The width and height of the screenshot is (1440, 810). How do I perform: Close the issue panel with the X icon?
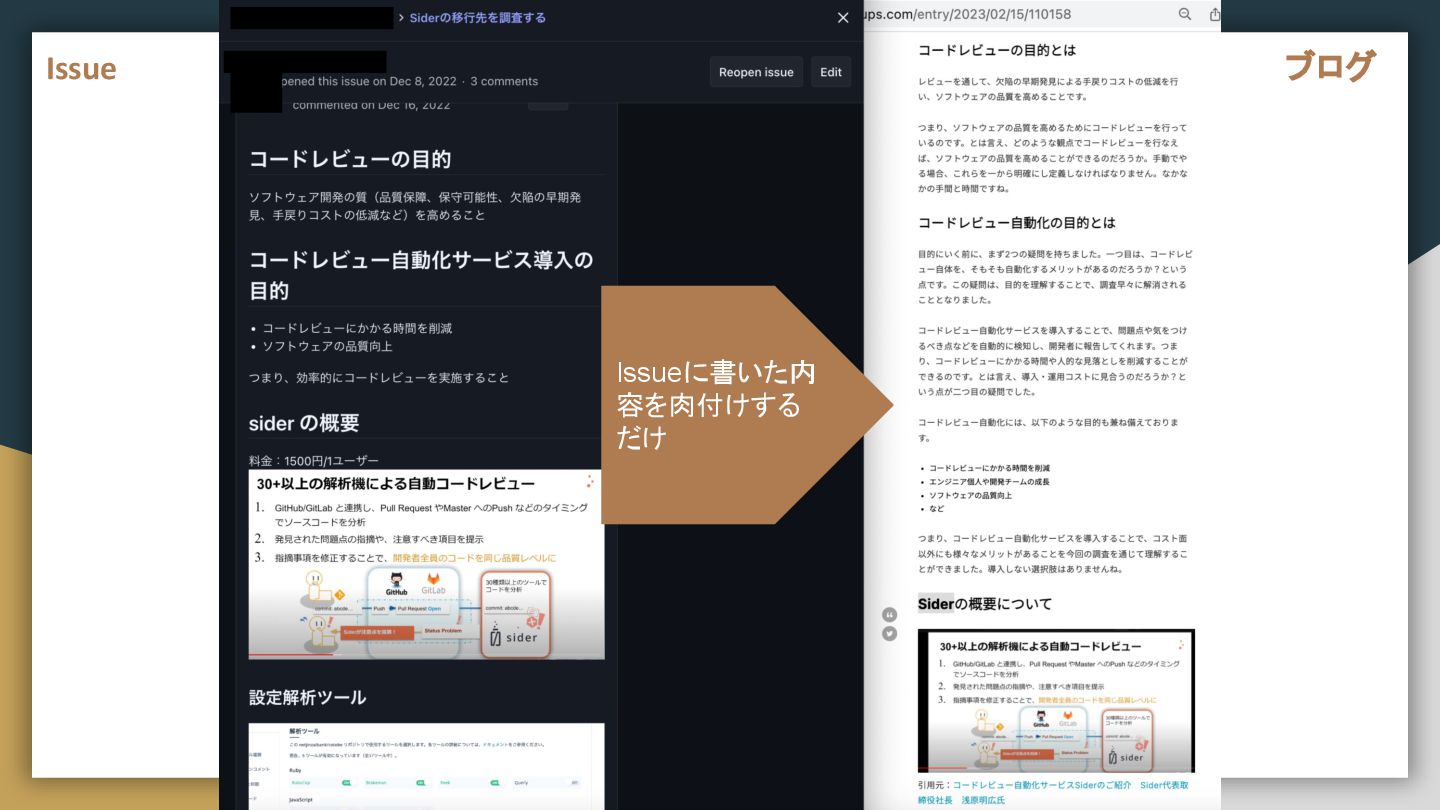[x=843, y=17]
